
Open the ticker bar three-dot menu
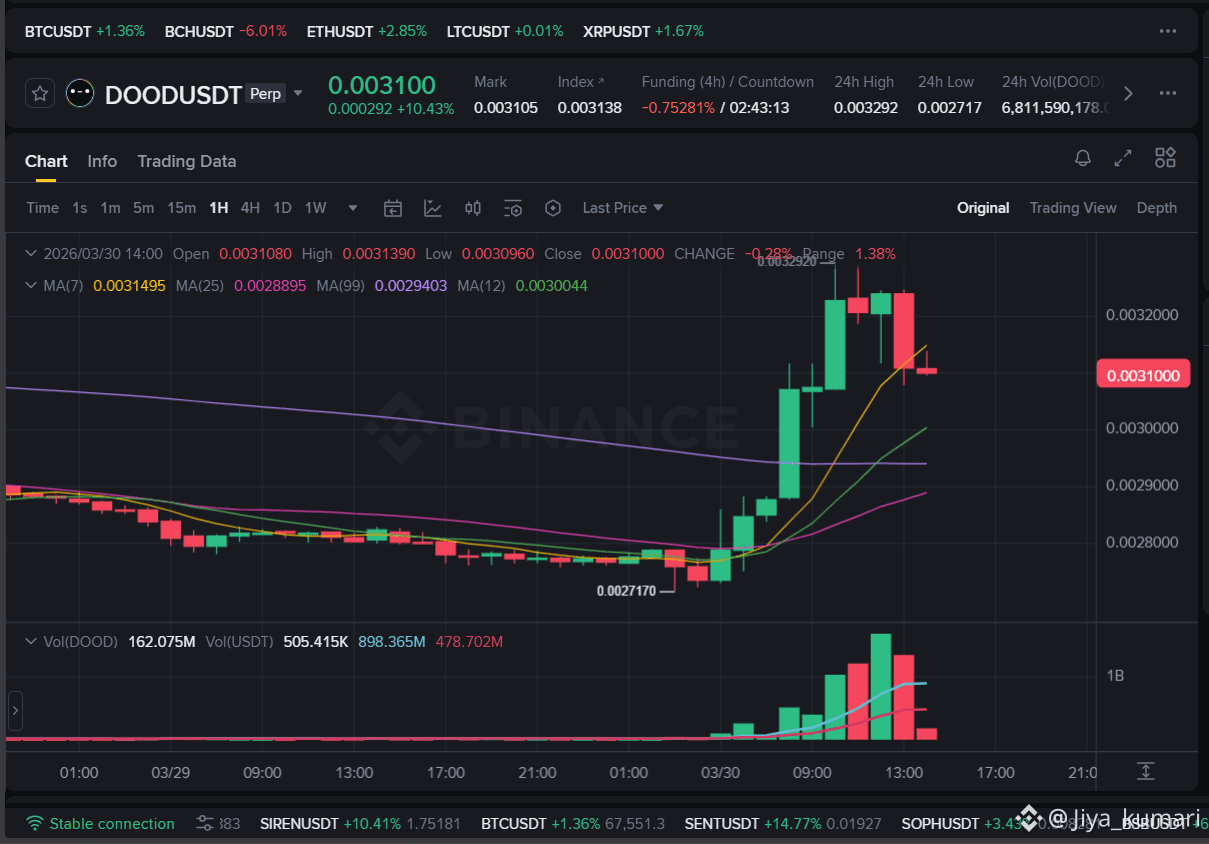click(1168, 31)
